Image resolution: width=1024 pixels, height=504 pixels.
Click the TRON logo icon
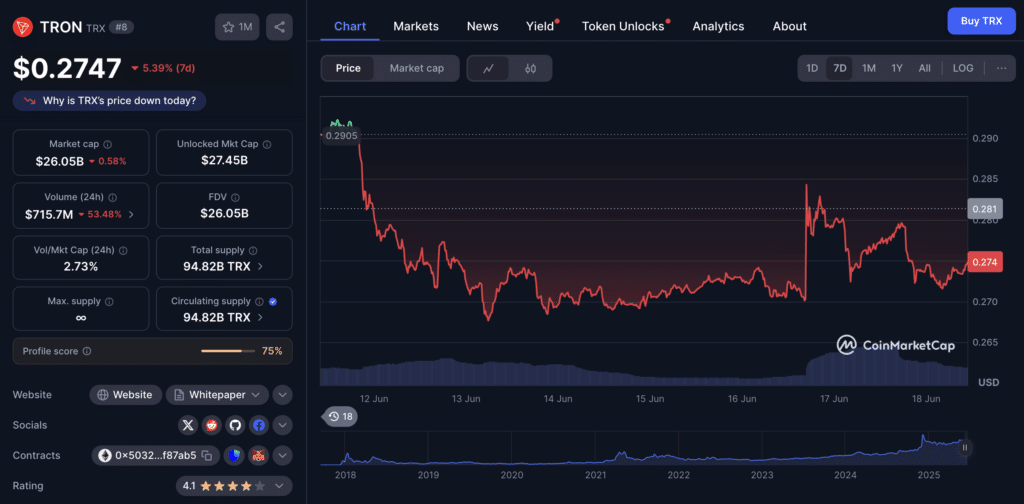point(23,27)
